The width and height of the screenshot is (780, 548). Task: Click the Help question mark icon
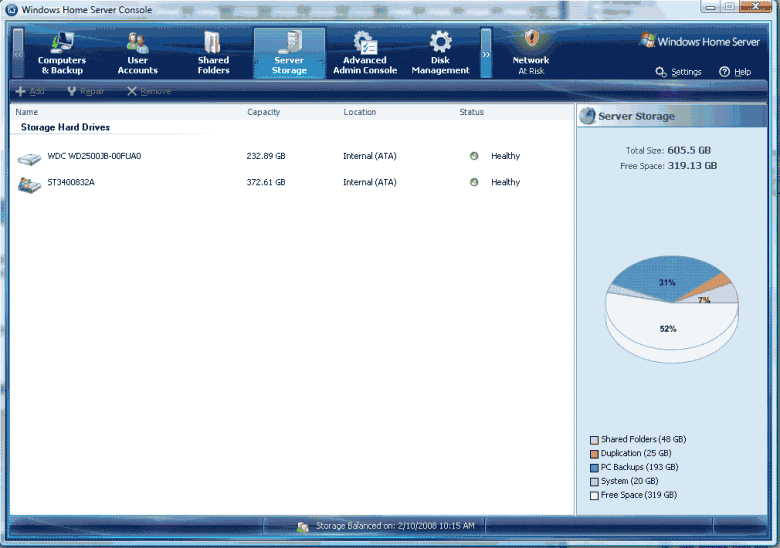[724, 72]
